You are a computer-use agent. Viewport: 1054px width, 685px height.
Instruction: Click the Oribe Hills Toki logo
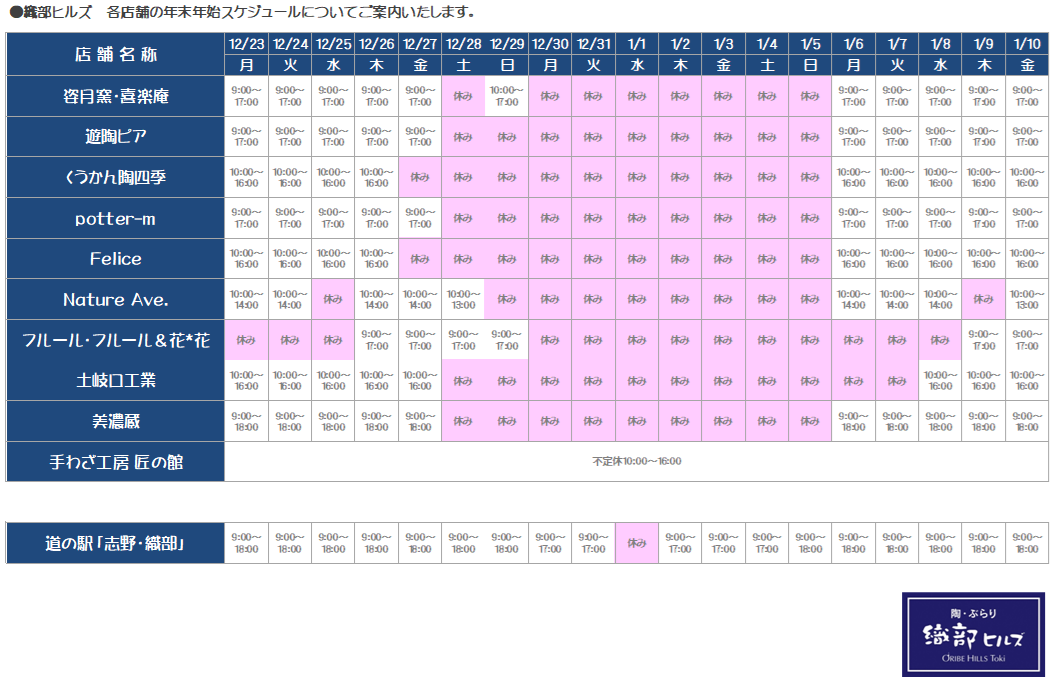pos(973,634)
